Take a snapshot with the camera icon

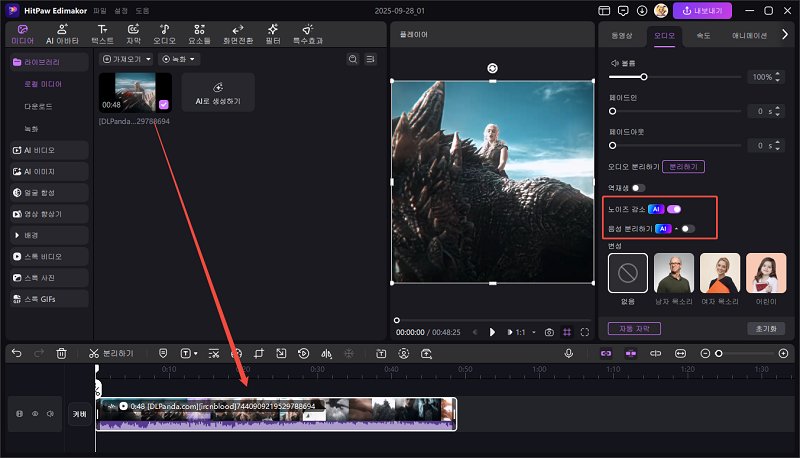tap(549, 332)
